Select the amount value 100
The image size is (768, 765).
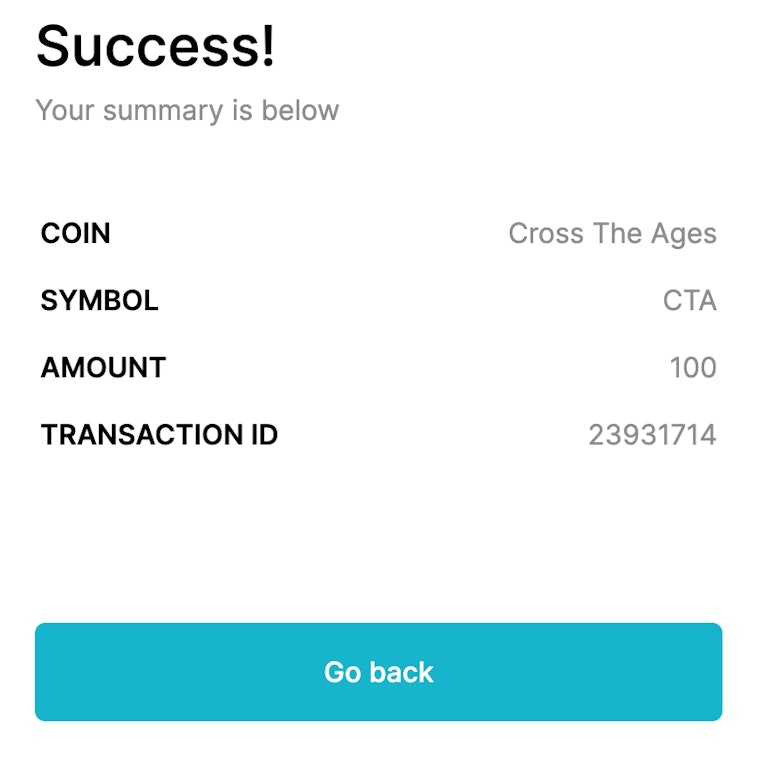click(x=692, y=368)
